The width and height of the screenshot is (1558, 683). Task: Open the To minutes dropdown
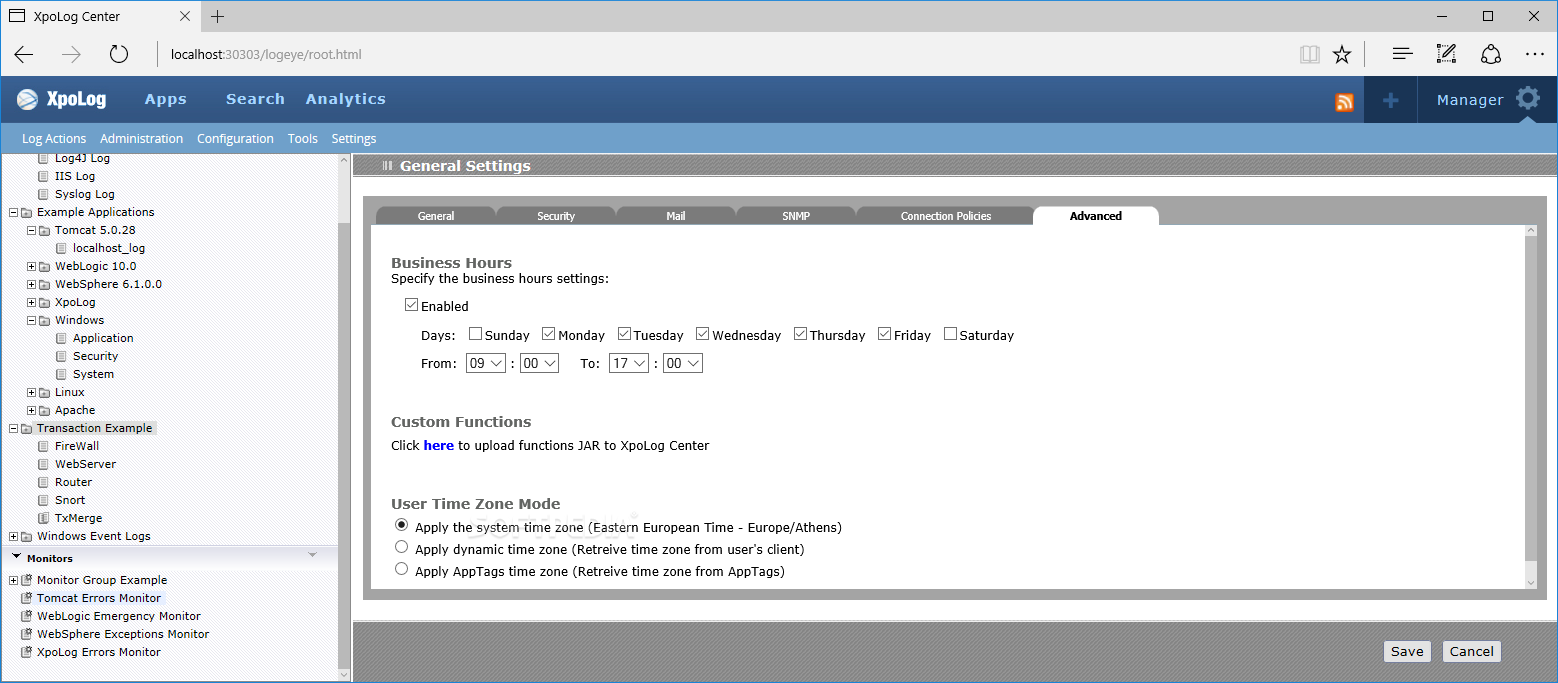[682, 363]
